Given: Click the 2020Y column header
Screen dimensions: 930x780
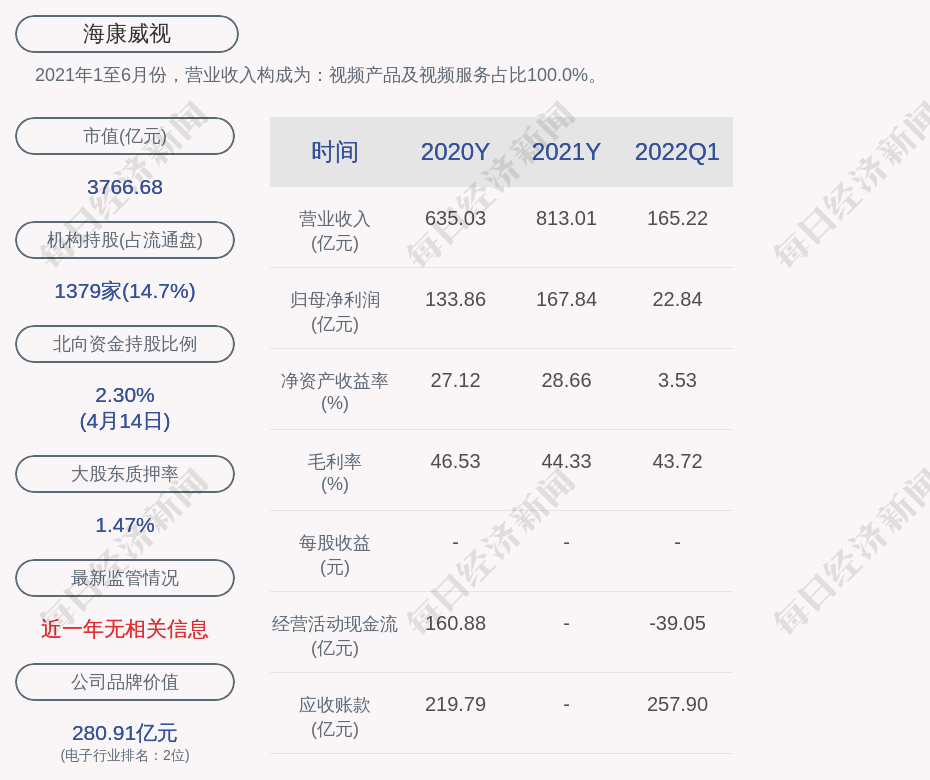Looking at the screenshot, I should click(455, 152).
